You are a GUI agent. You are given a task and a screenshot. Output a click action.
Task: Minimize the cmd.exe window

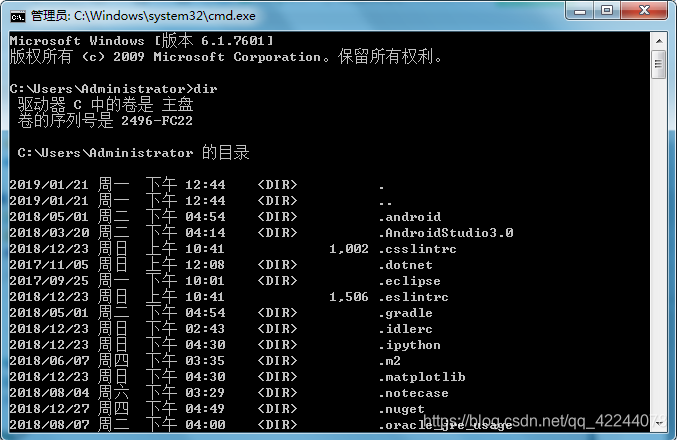(x=580, y=10)
